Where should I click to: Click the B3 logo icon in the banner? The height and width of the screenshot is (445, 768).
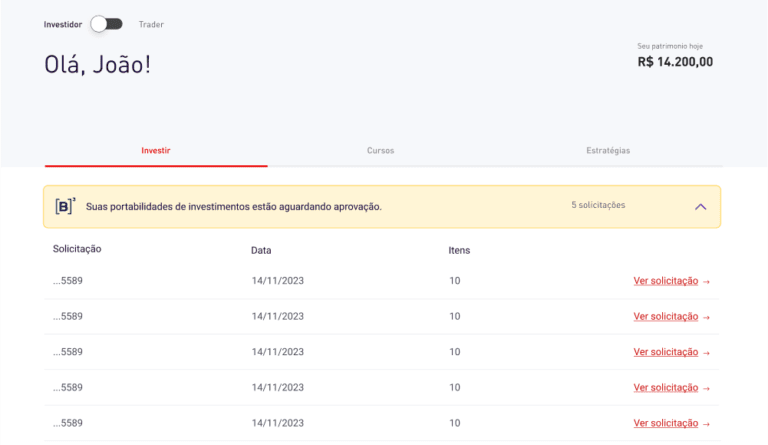(x=65, y=206)
